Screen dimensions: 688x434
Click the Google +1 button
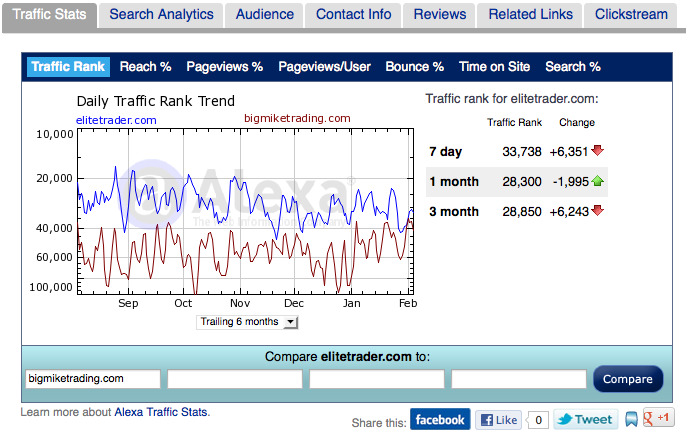[x=658, y=417]
